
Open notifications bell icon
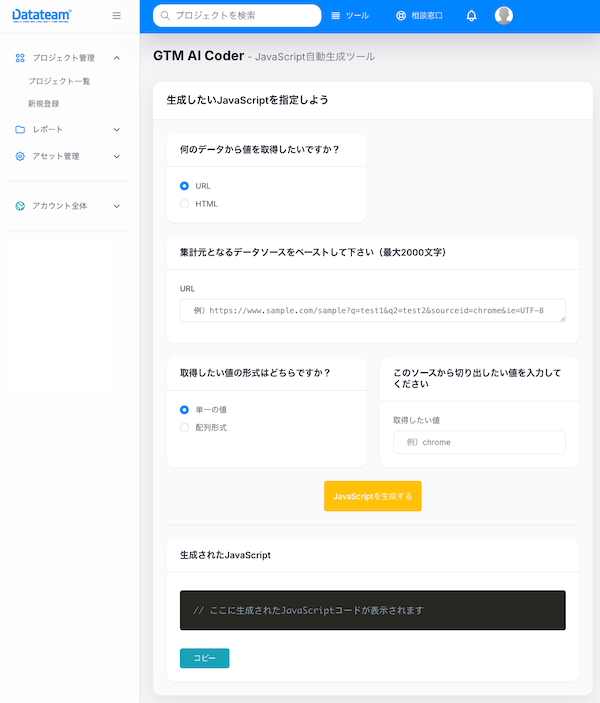[x=471, y=16]
